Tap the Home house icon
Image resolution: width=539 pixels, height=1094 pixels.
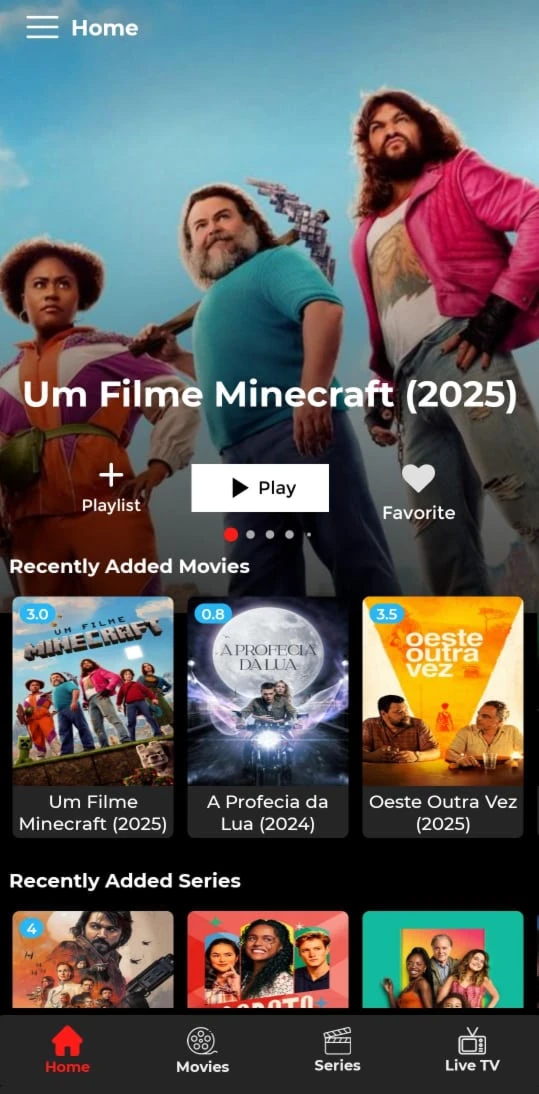pos(67,1040)
